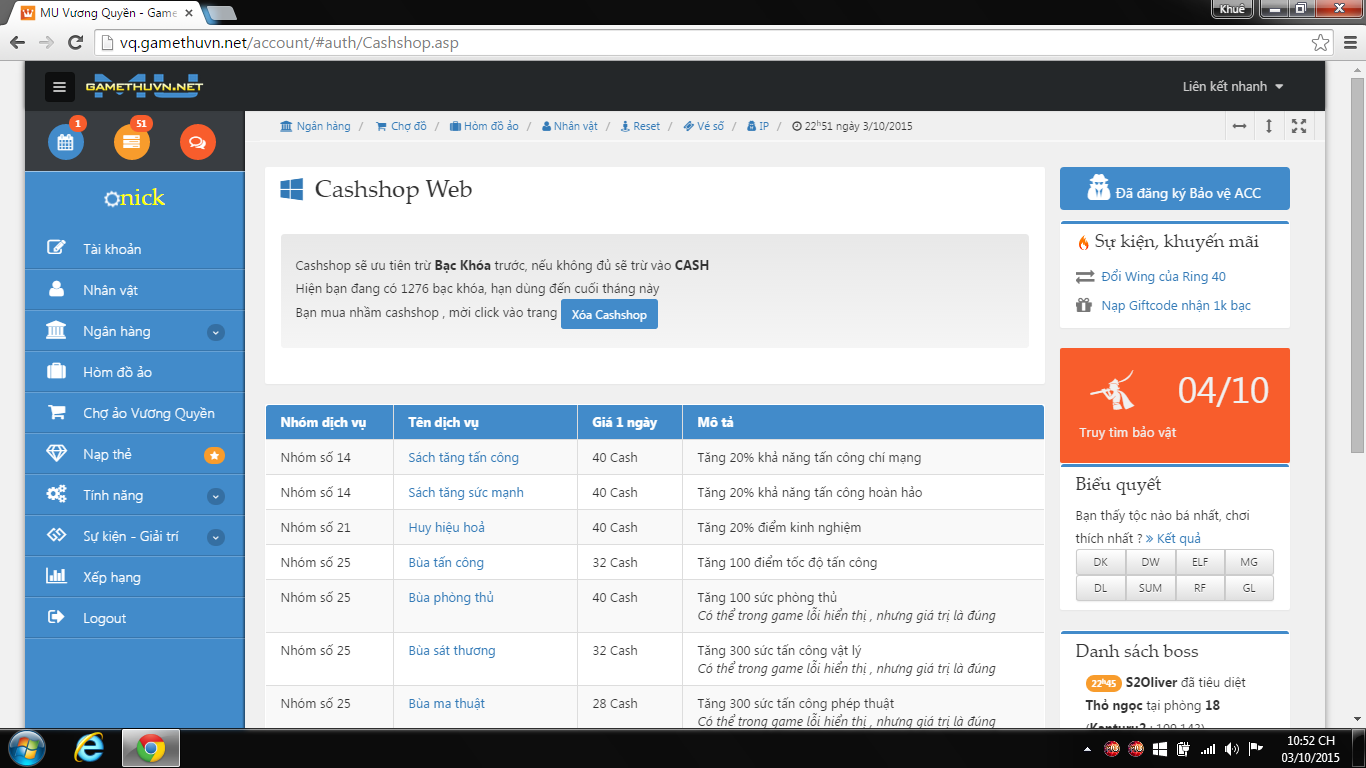
Task: Open the blue calendar notification icon
Action: tap(66, 142)
